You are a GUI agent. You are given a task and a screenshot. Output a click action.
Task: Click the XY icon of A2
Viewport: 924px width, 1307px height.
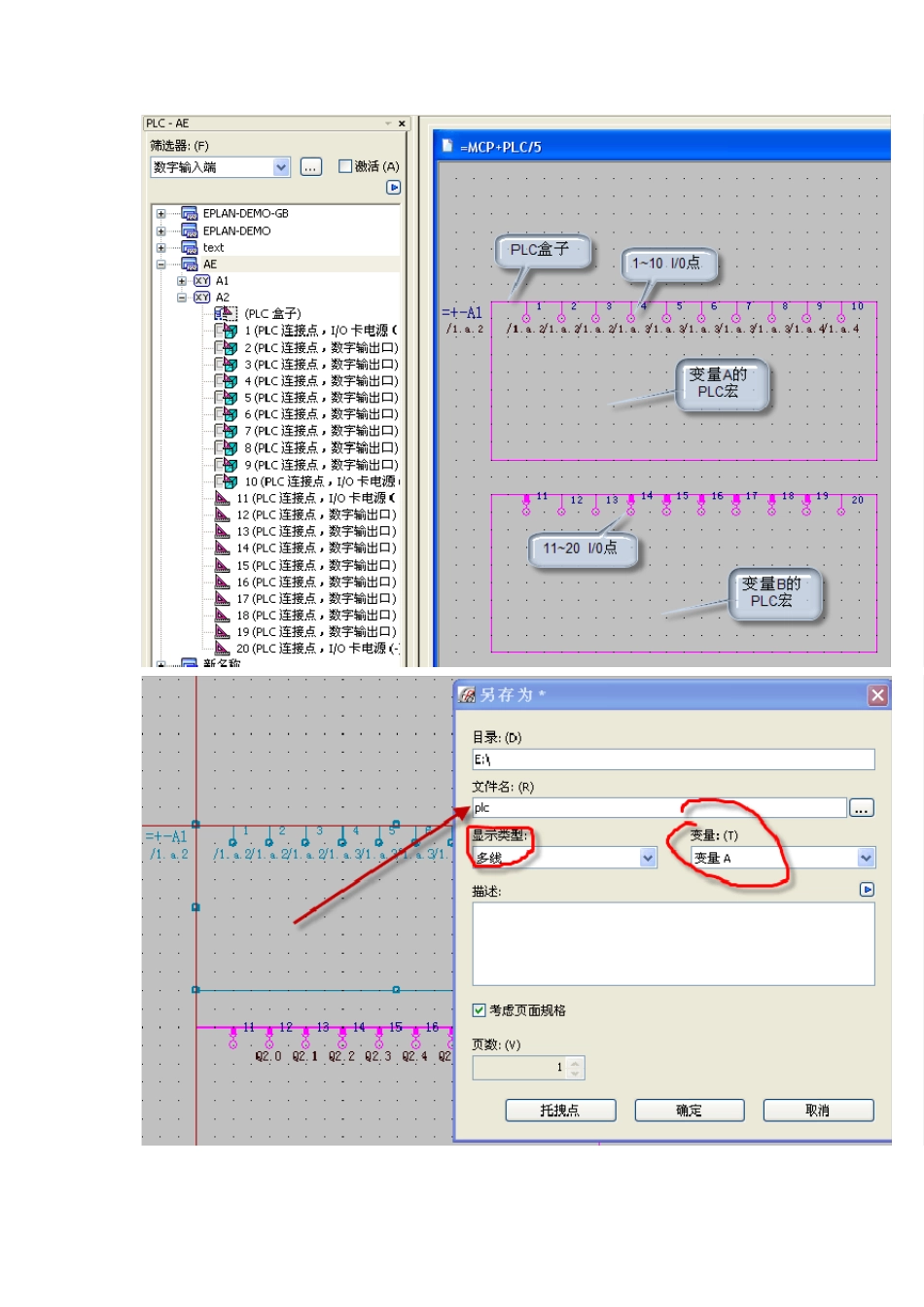(x=202, y=298)
